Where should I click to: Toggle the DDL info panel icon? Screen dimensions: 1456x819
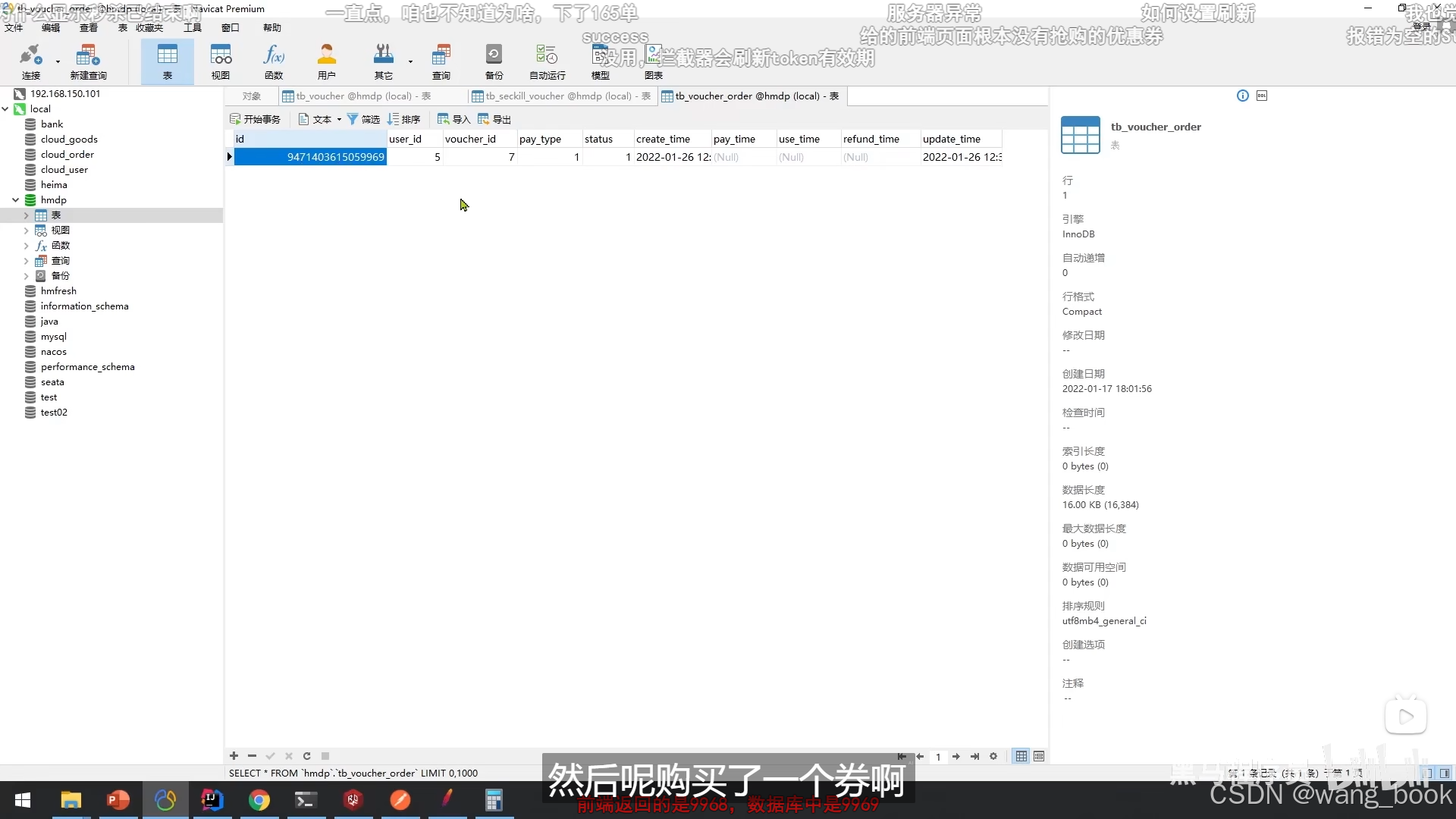1262,96
